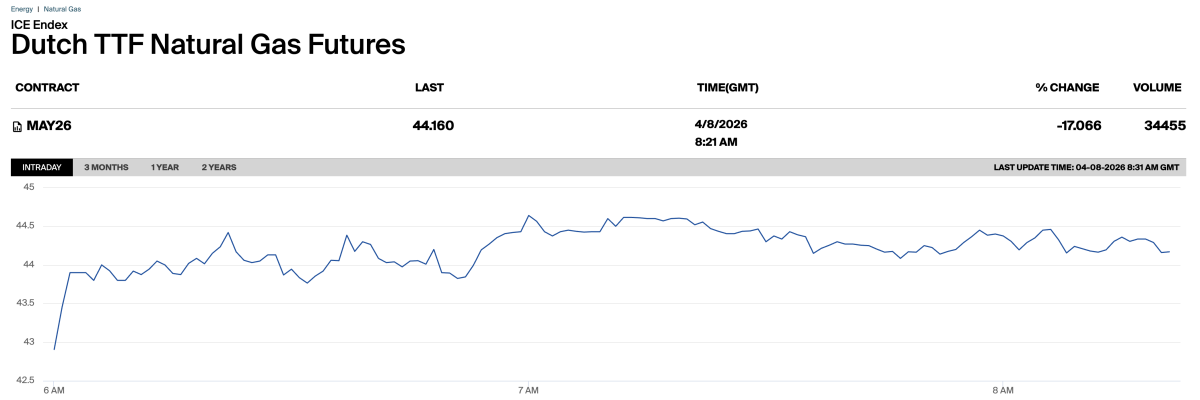Switch chart to 2 YEARS view
The image size is (1200, 400).
(x=219, y=167)
